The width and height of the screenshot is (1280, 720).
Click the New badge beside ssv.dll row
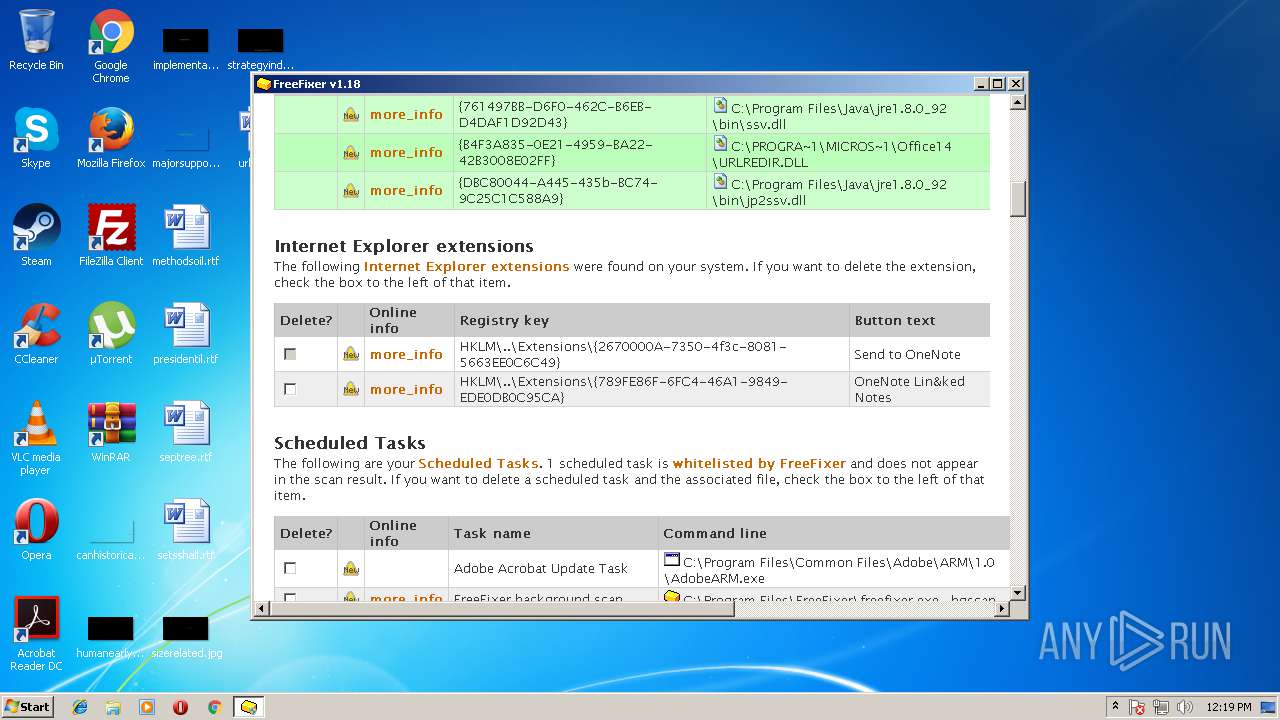pyautogui.click(x=351, y=115)
